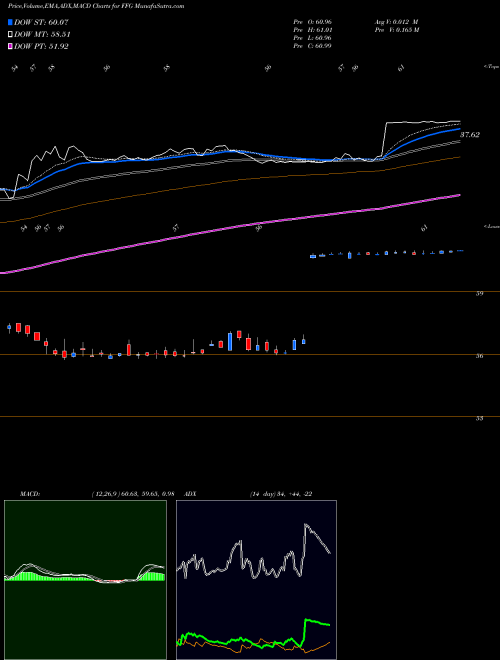
Task: Click the 37.62 price label beside the moving averages
Action: coord(470,135)
